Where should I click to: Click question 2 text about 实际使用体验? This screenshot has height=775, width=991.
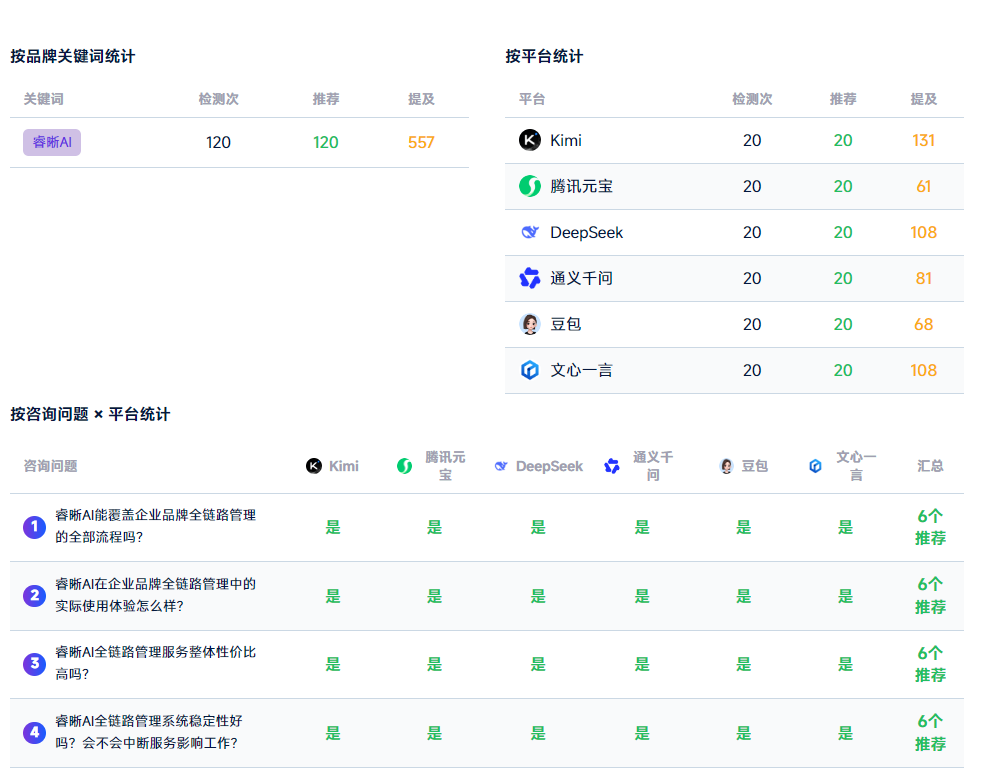click(x=155, y=595)
